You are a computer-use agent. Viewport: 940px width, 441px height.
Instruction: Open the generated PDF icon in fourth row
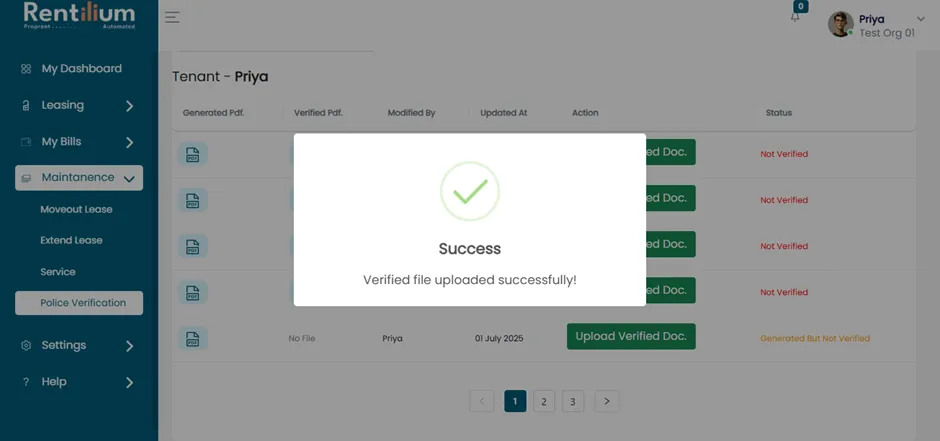tap(192, 292)
